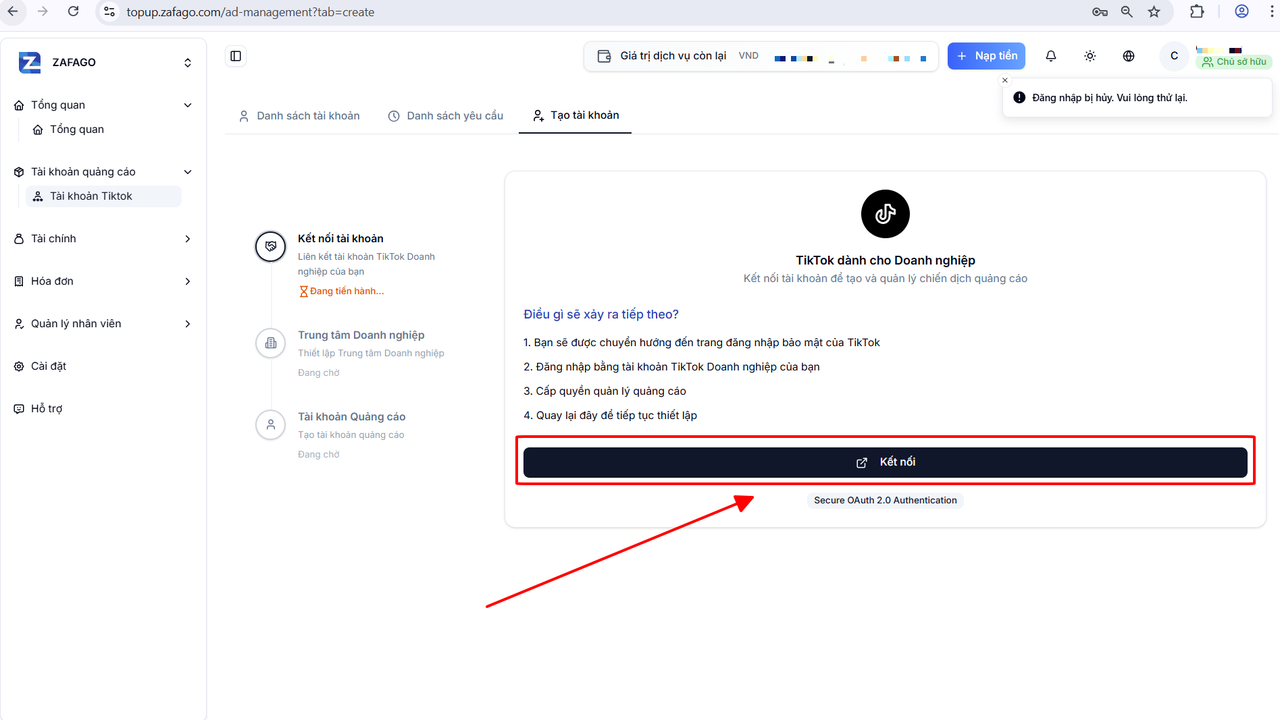Select Tài khoản Tiktok in the sidebar
The height and width of the screenshot is (720, 1280).
pos(104,196)
